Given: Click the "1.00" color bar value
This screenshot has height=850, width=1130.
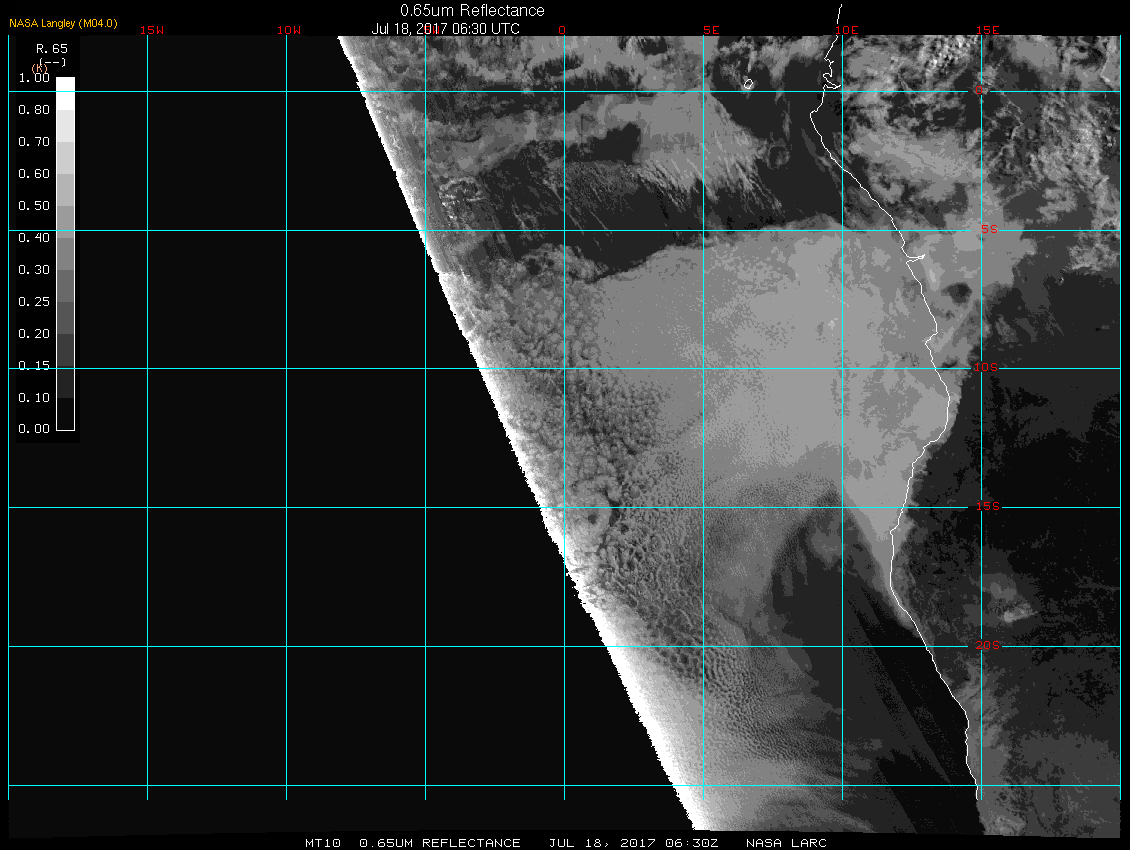Looking at the screenshot, I should pyautogui.click(x=34, y=78).
